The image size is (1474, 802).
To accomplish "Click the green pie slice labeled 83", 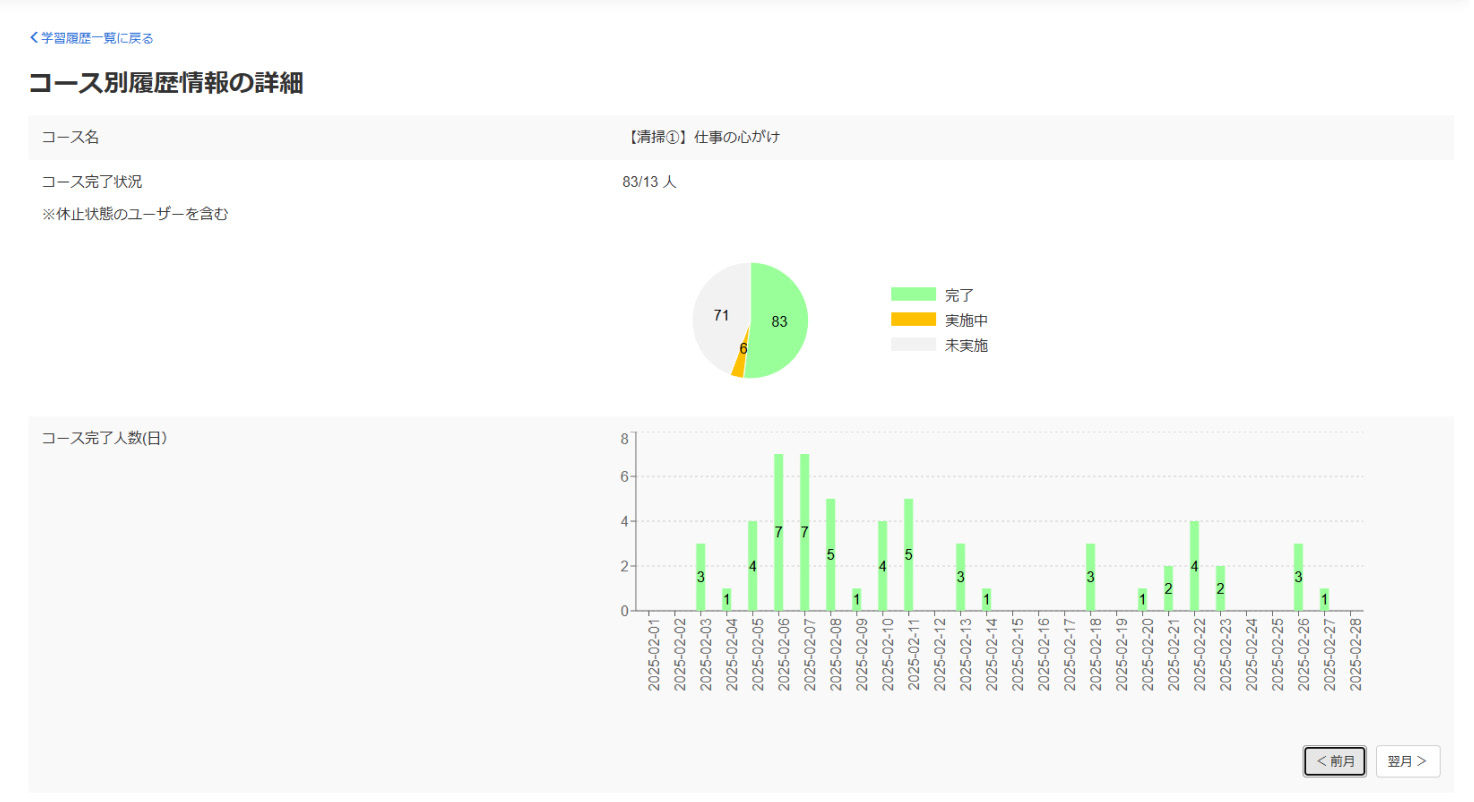I will [x=780, y=320].
